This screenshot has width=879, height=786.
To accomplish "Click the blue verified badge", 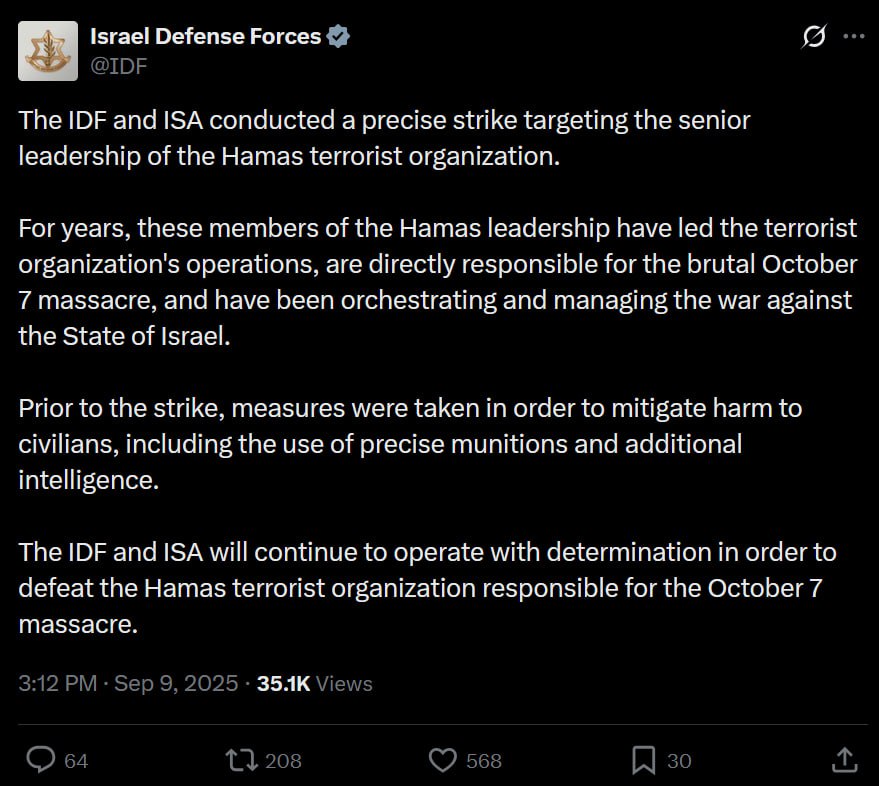I will tap(338, 36).
